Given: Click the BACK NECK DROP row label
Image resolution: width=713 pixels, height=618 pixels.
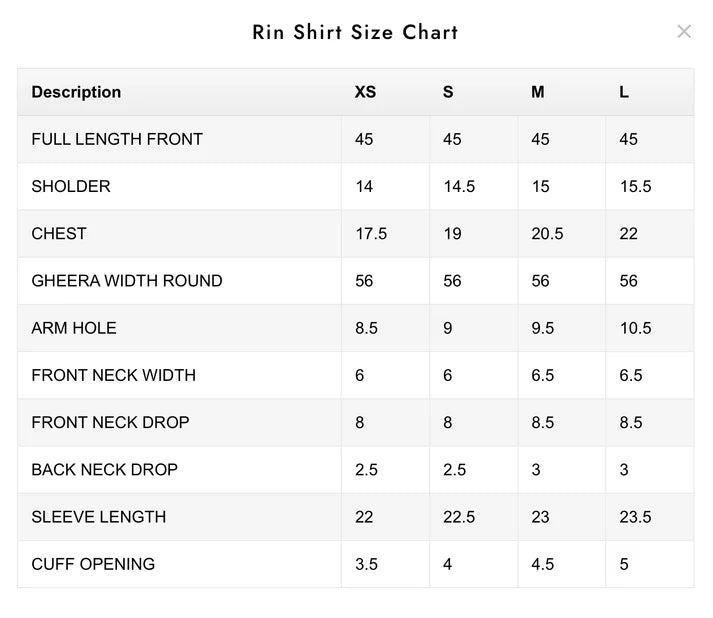Looking at the screenshot, I should tap(105, 470).
